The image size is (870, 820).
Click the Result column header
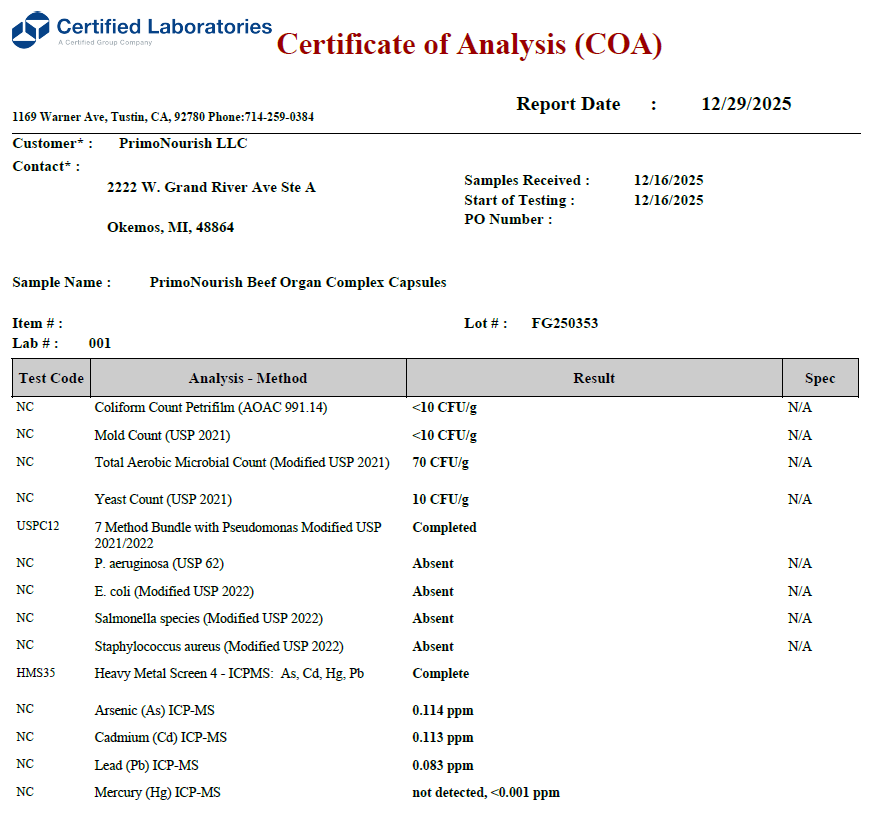pos(594,378)
